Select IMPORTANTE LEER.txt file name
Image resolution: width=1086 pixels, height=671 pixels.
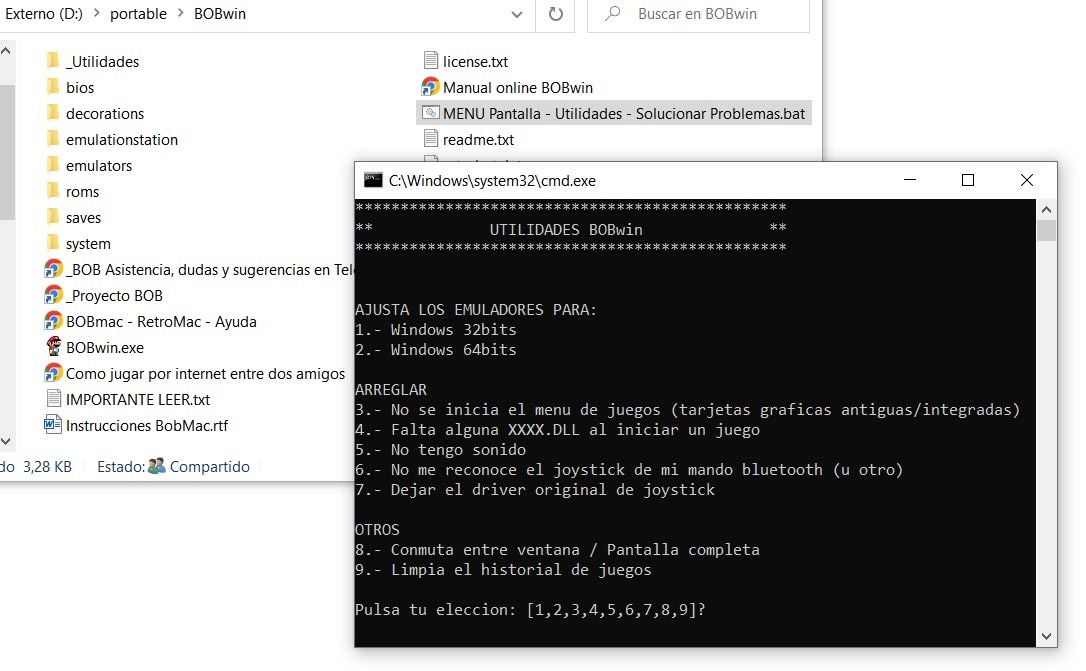[138, 400]
